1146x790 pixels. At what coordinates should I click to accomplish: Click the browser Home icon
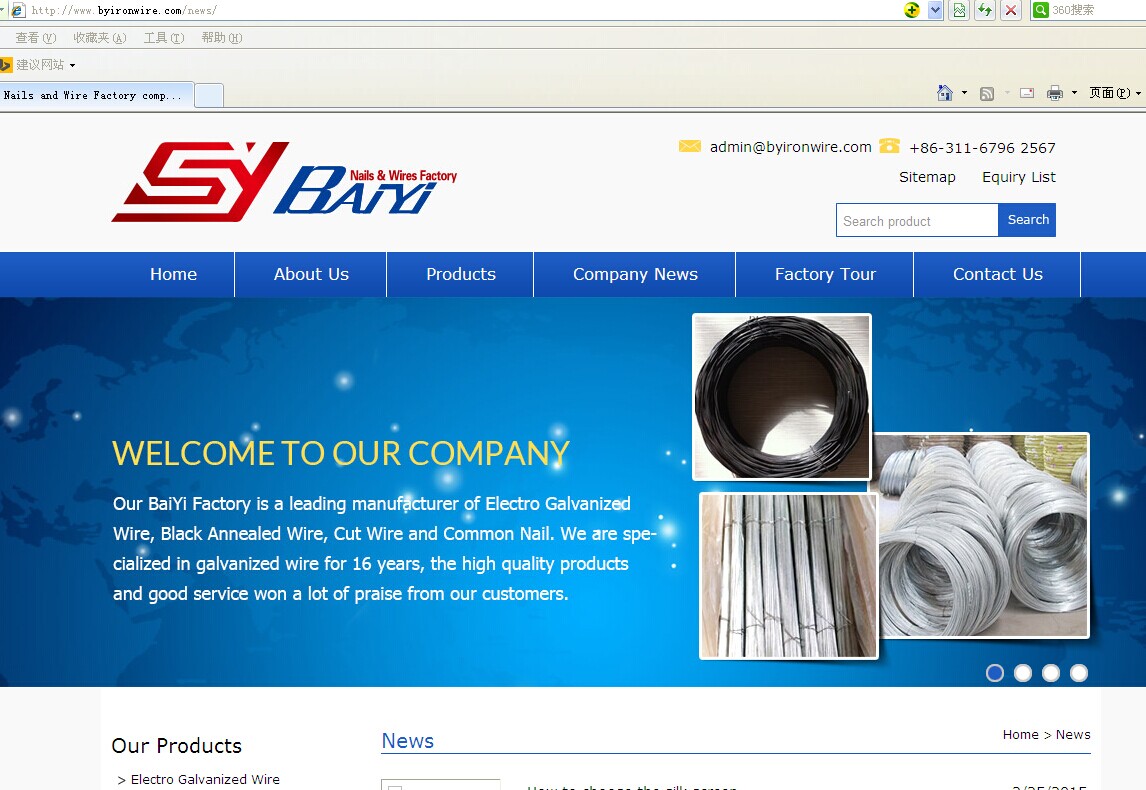pos(944,93)
